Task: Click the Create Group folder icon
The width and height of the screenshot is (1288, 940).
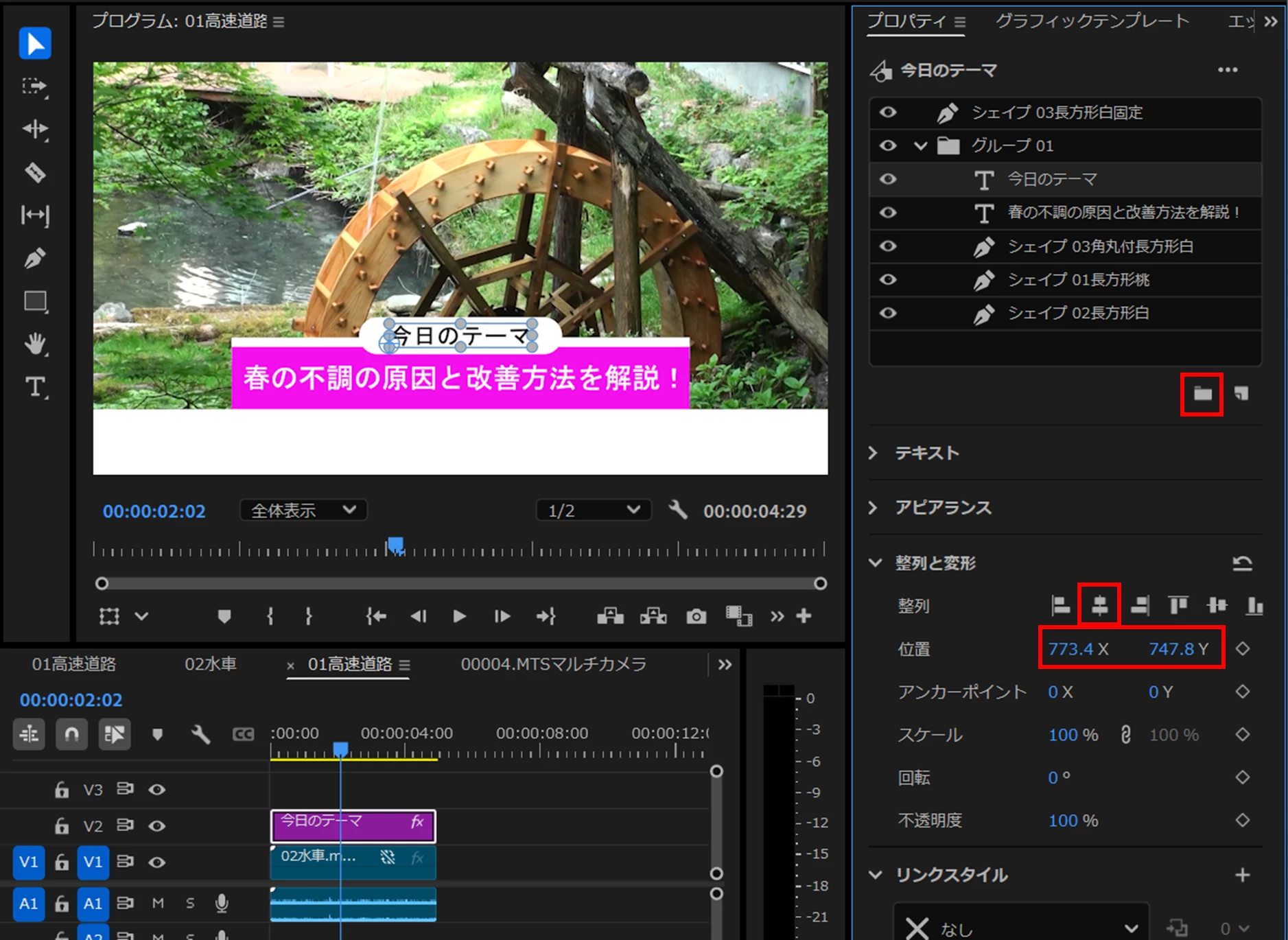Action: click(x=1202, y=394)
